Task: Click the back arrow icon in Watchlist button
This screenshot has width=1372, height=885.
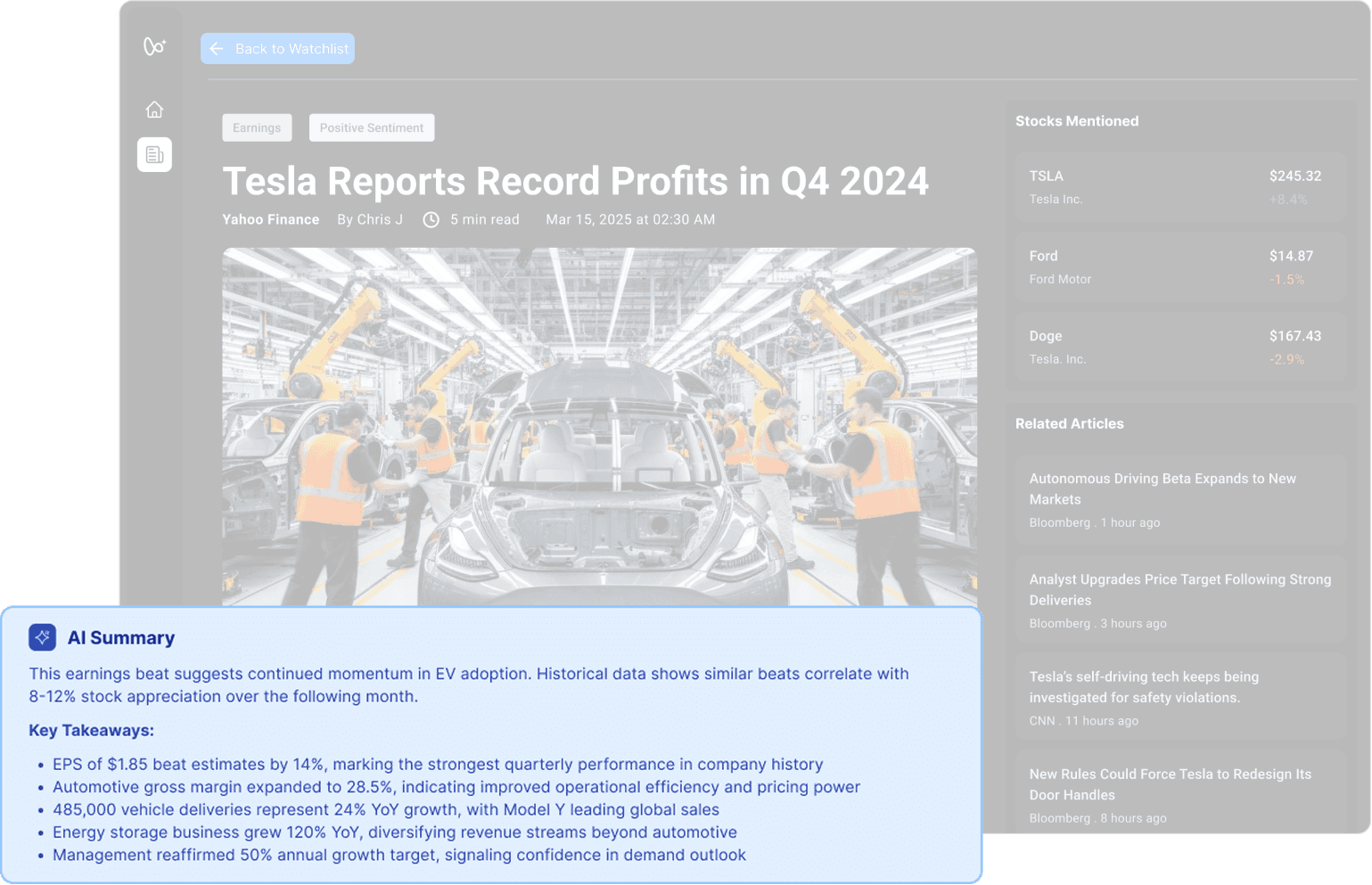Action: [x=217, y=48]
